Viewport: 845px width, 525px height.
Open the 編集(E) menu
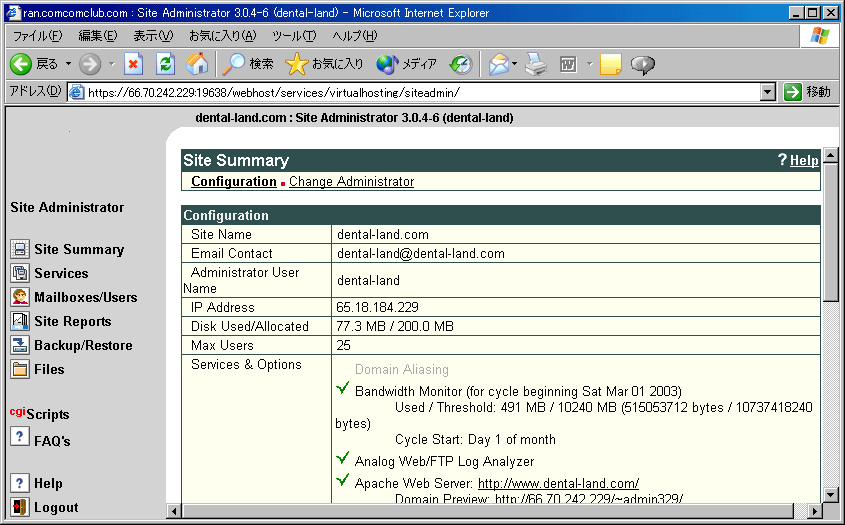[98, 36]
